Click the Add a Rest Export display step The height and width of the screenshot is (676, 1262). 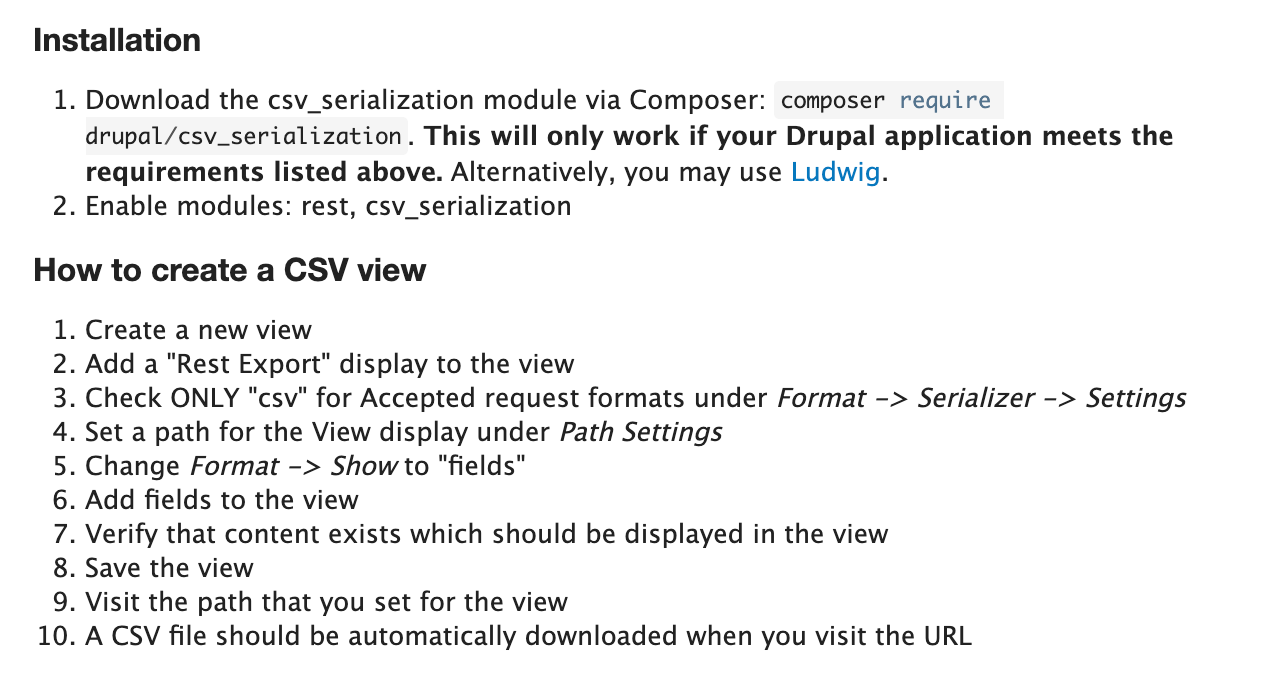pyautogui.click(x=330, y=364)
